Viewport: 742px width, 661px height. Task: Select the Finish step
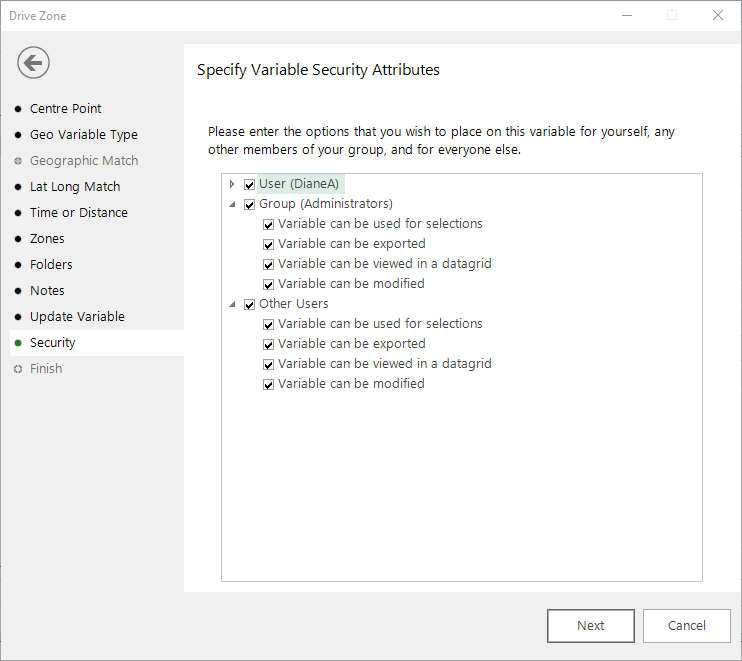(46, 369)
